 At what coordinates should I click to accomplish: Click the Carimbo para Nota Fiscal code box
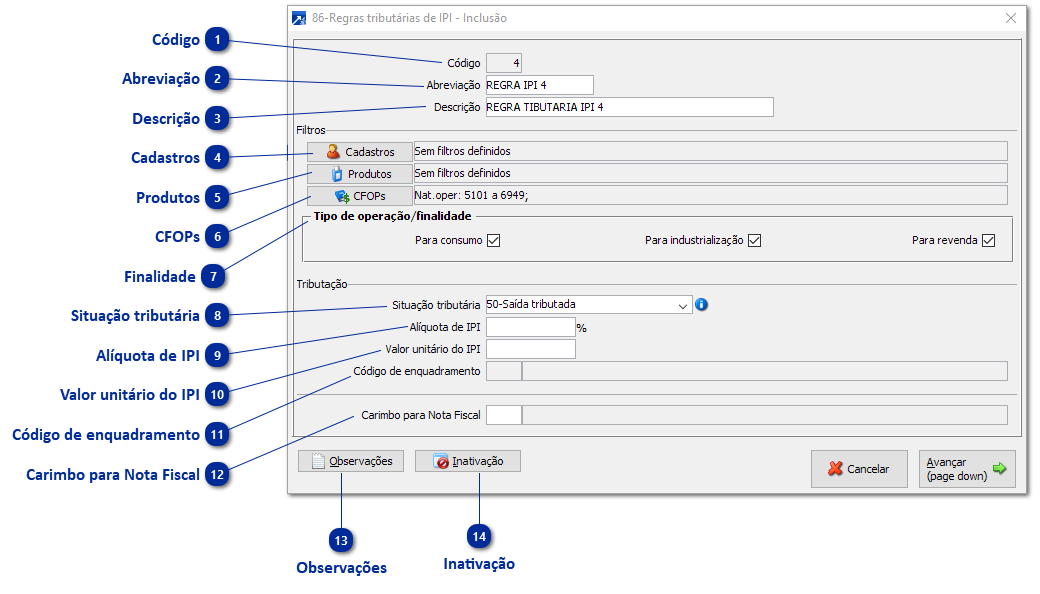point(504,415)
